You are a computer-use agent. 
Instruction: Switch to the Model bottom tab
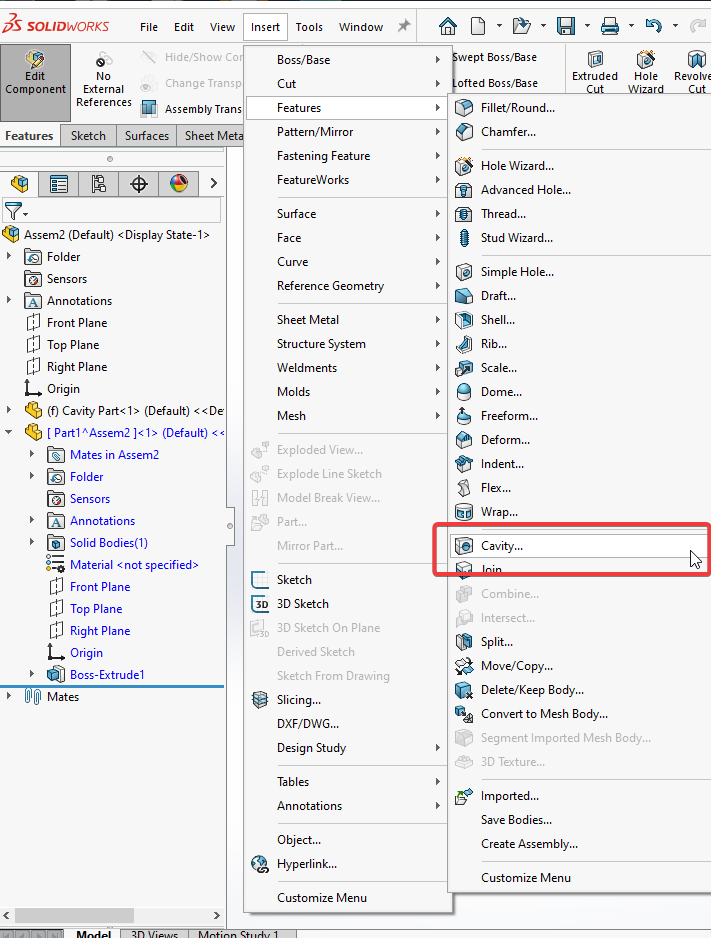click(x=94, y=933)
